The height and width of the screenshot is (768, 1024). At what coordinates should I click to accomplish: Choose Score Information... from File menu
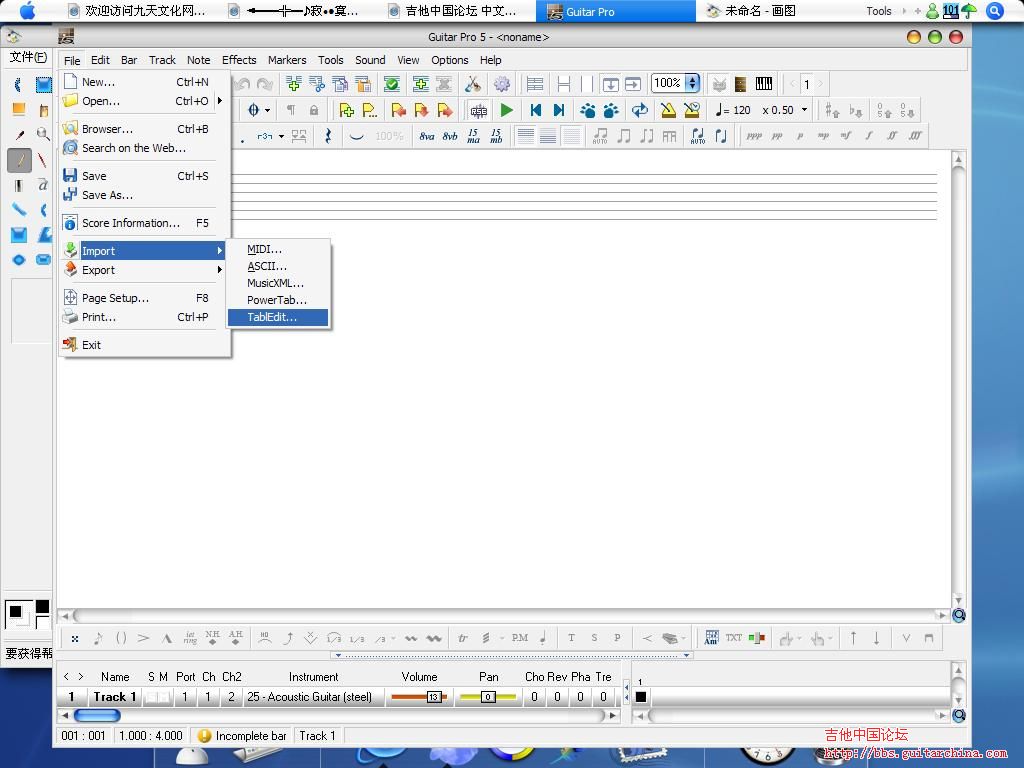tap(145, 223)
